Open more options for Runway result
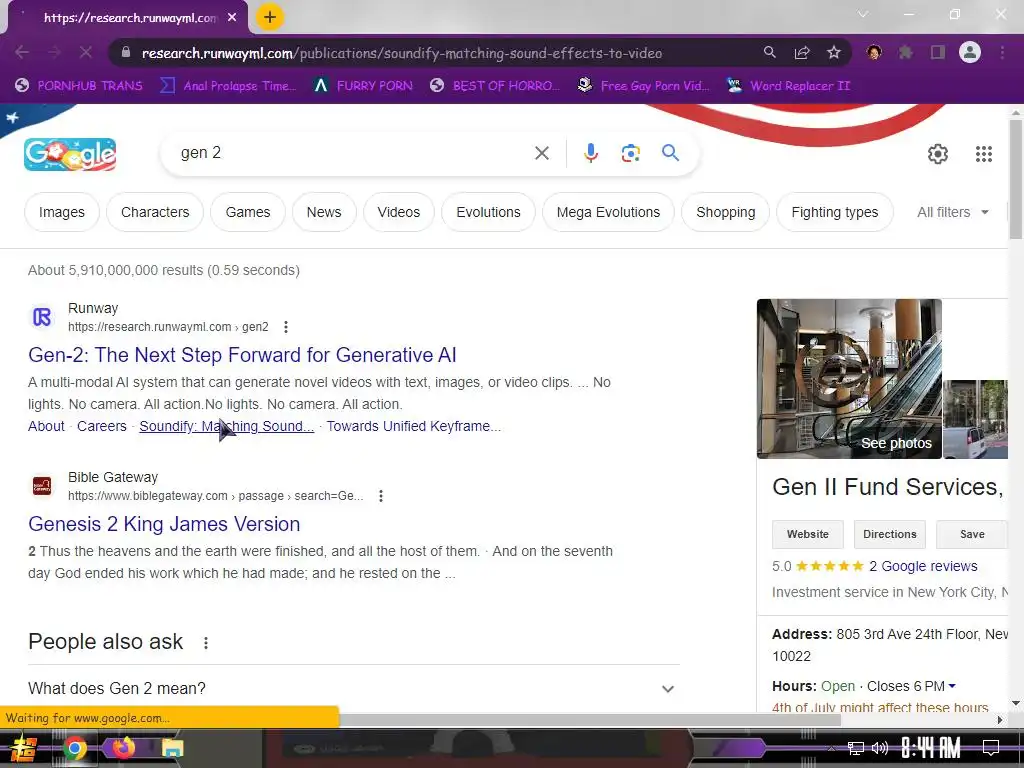Image resolution: width=1024 pixels, height=768 pixels. pos(285,327)
